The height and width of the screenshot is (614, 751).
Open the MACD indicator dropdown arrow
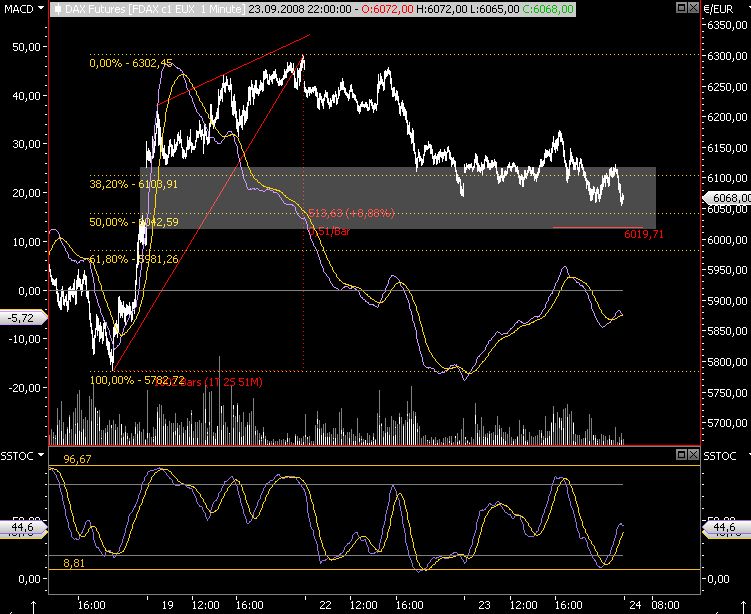(41, 8)
